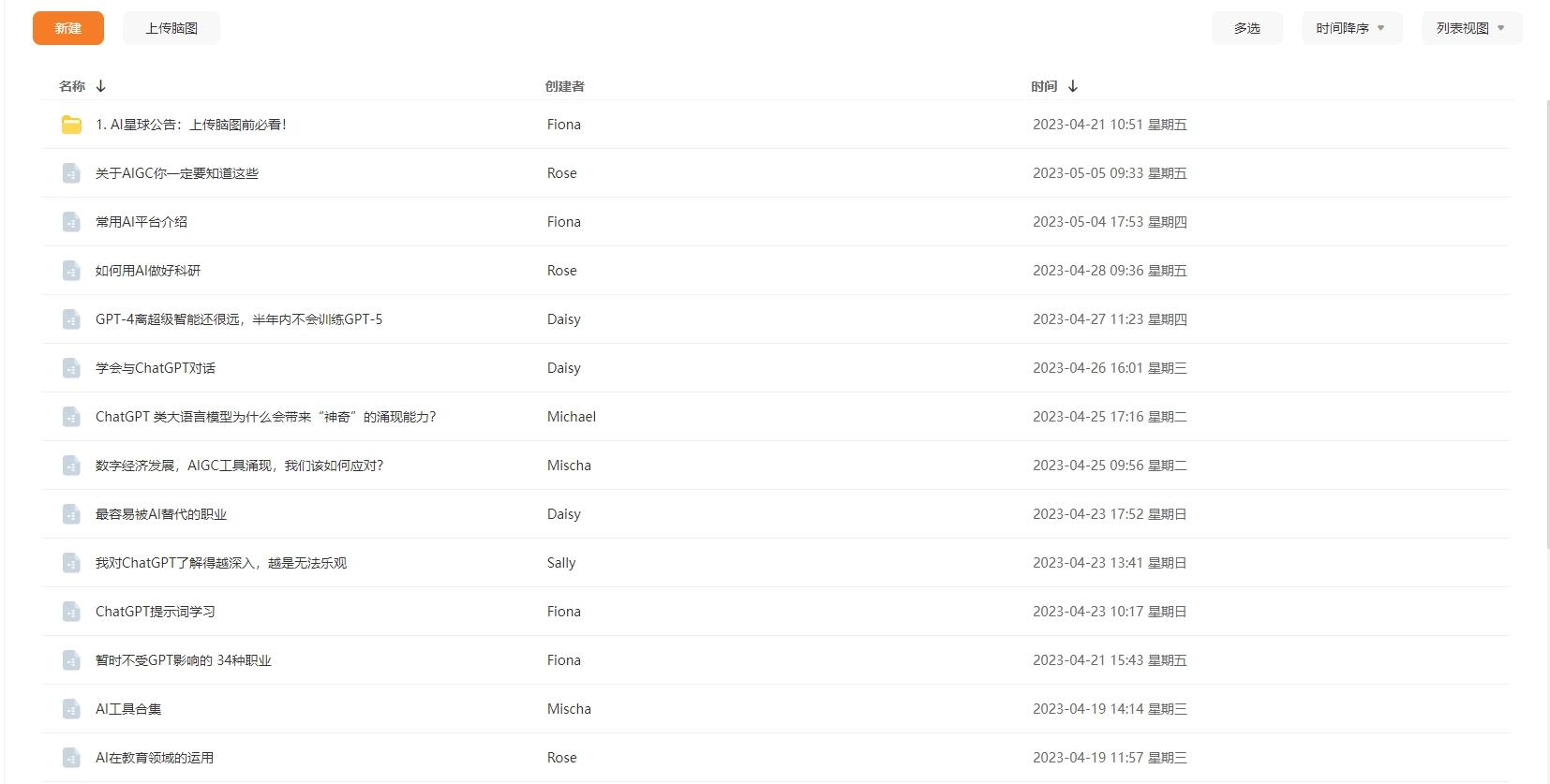Image resolution: width=1550 pixels, height=784 pixels.
Task: Click the file icon next to 学会与ChatGPT对话
Action: pos(71,368)
